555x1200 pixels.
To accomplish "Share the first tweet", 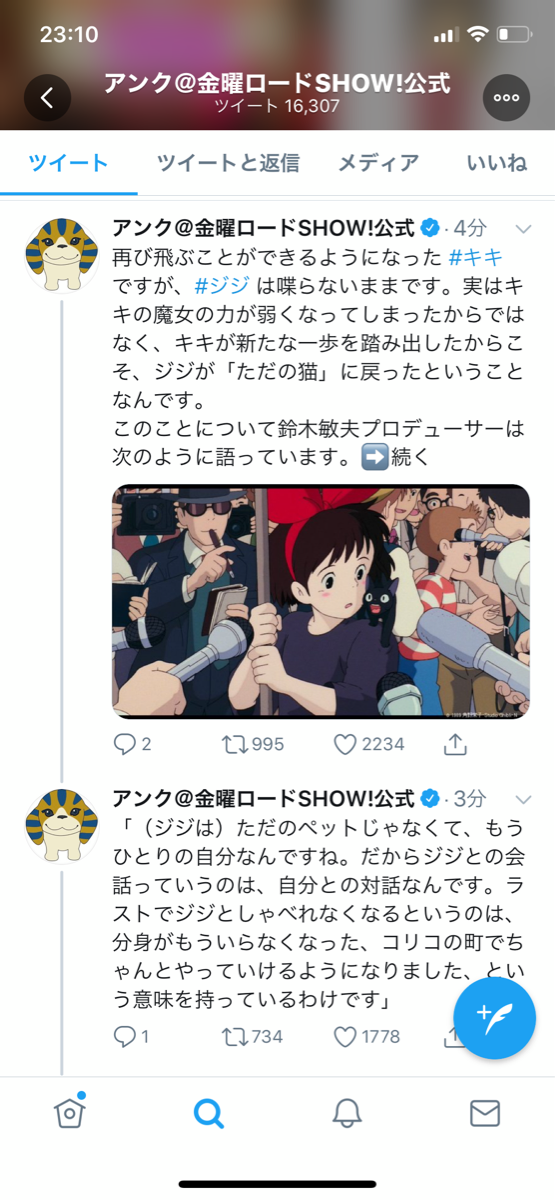I will 456,744.
